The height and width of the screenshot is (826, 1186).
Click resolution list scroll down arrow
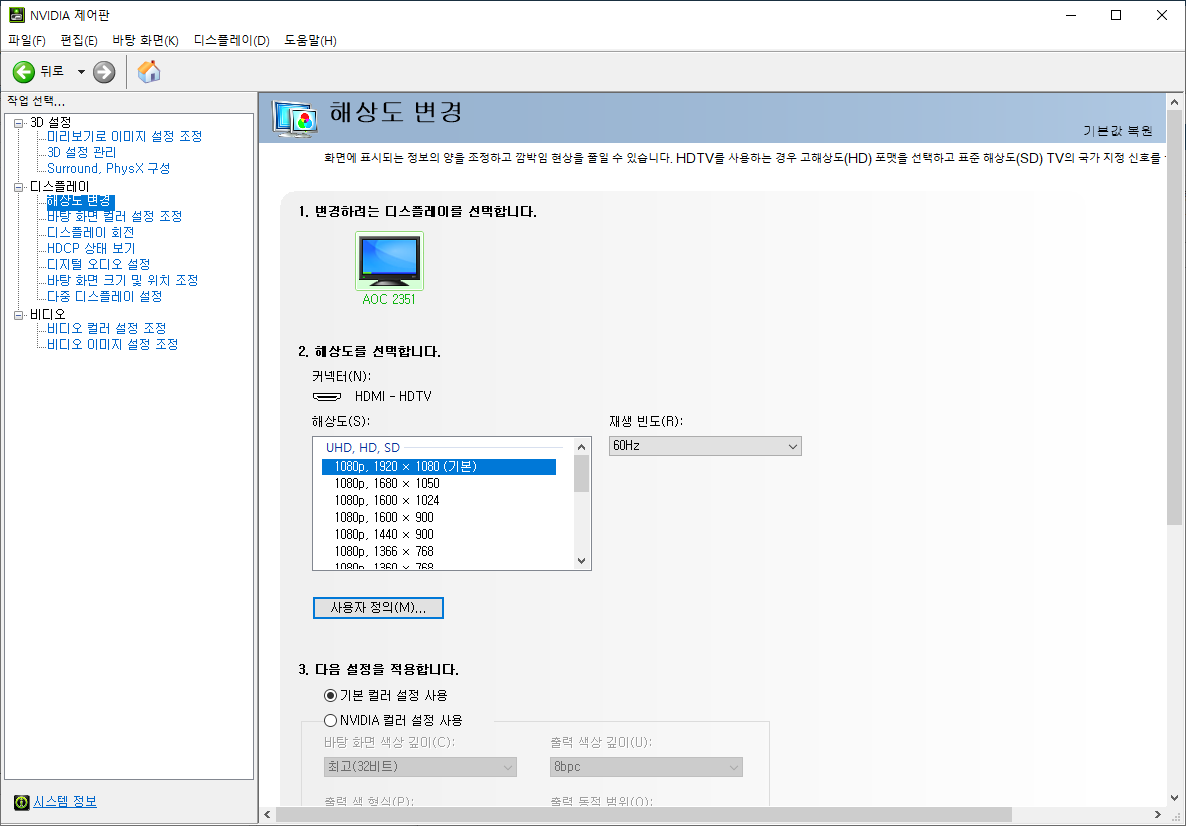582,560
